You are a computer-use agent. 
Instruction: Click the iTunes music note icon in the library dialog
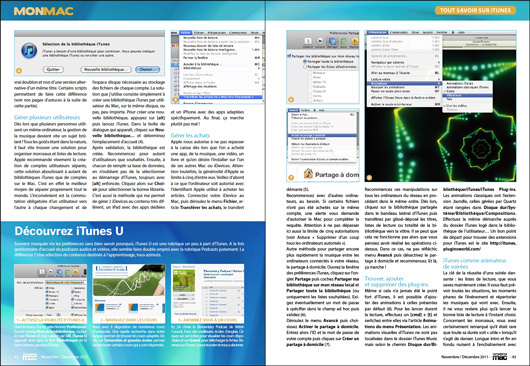(29, 51)
